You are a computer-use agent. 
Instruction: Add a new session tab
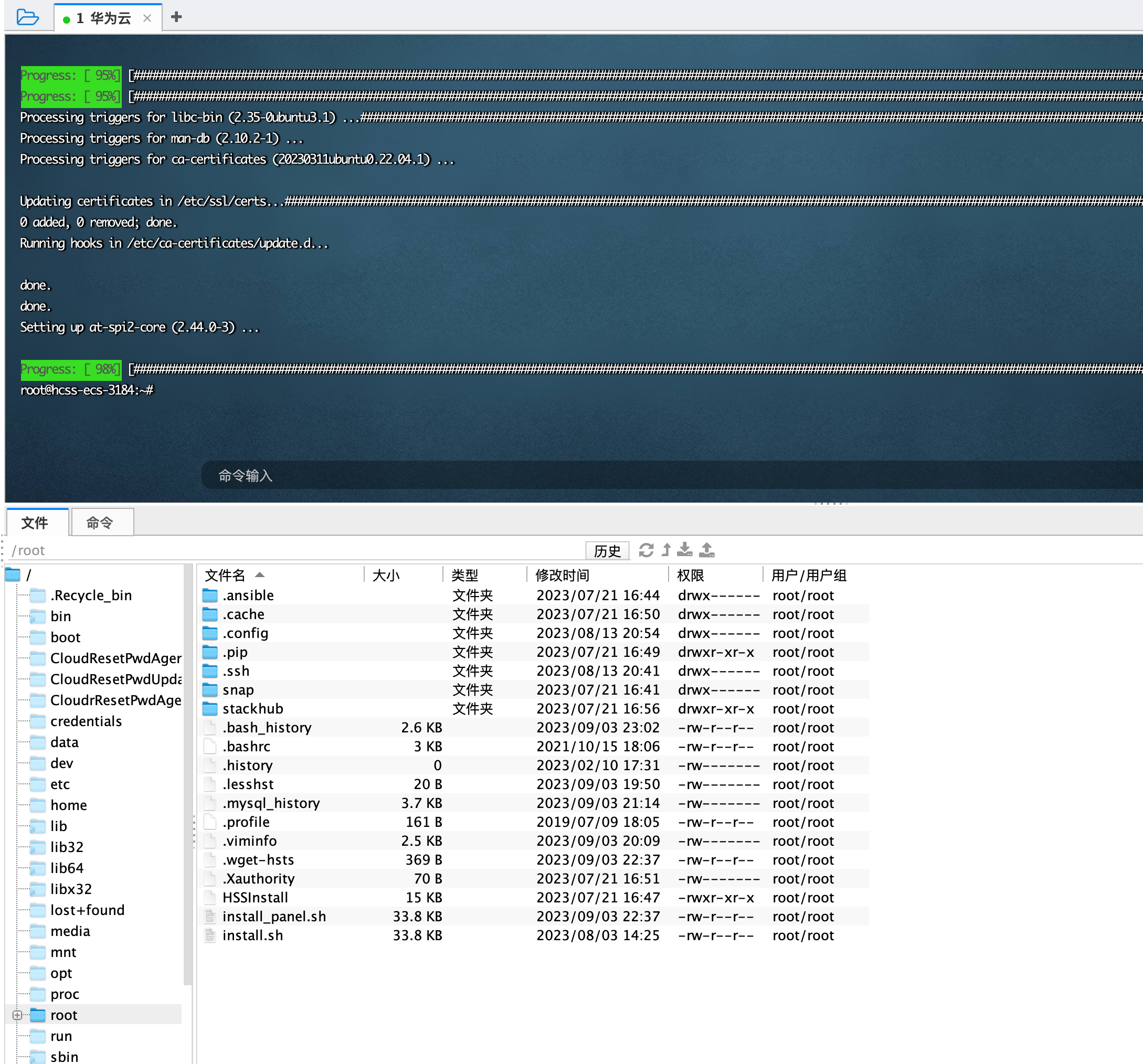pyautogui.click(x=176, y=17)
